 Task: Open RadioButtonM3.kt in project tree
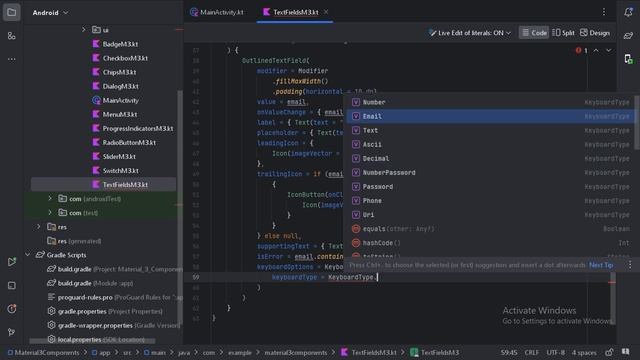click(x=124, y=142)
